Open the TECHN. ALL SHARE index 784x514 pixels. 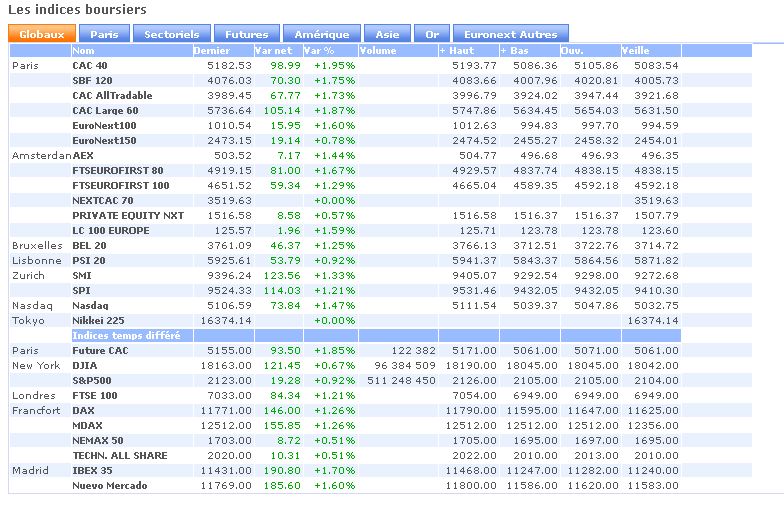pyautogui.click(x=120, y=456)
